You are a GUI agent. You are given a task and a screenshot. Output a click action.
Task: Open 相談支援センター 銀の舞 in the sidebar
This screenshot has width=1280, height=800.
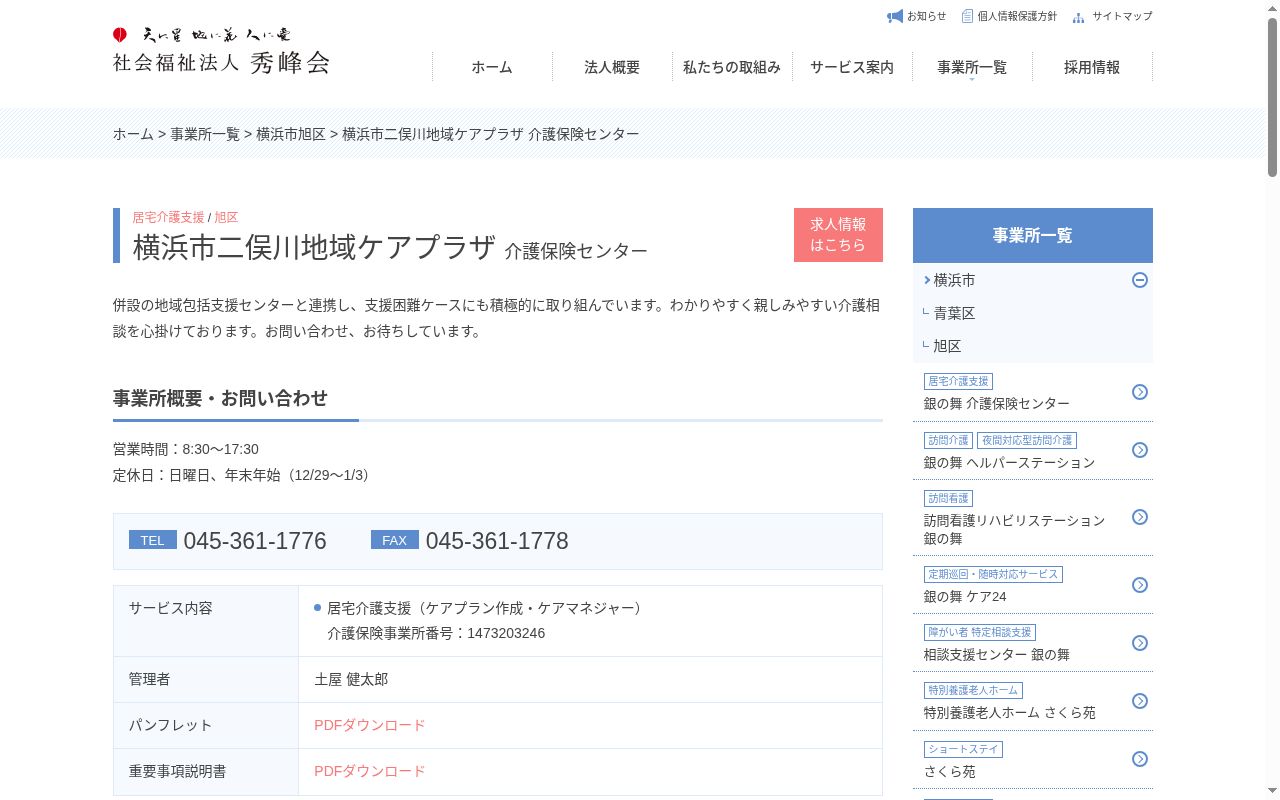[997, 654]
